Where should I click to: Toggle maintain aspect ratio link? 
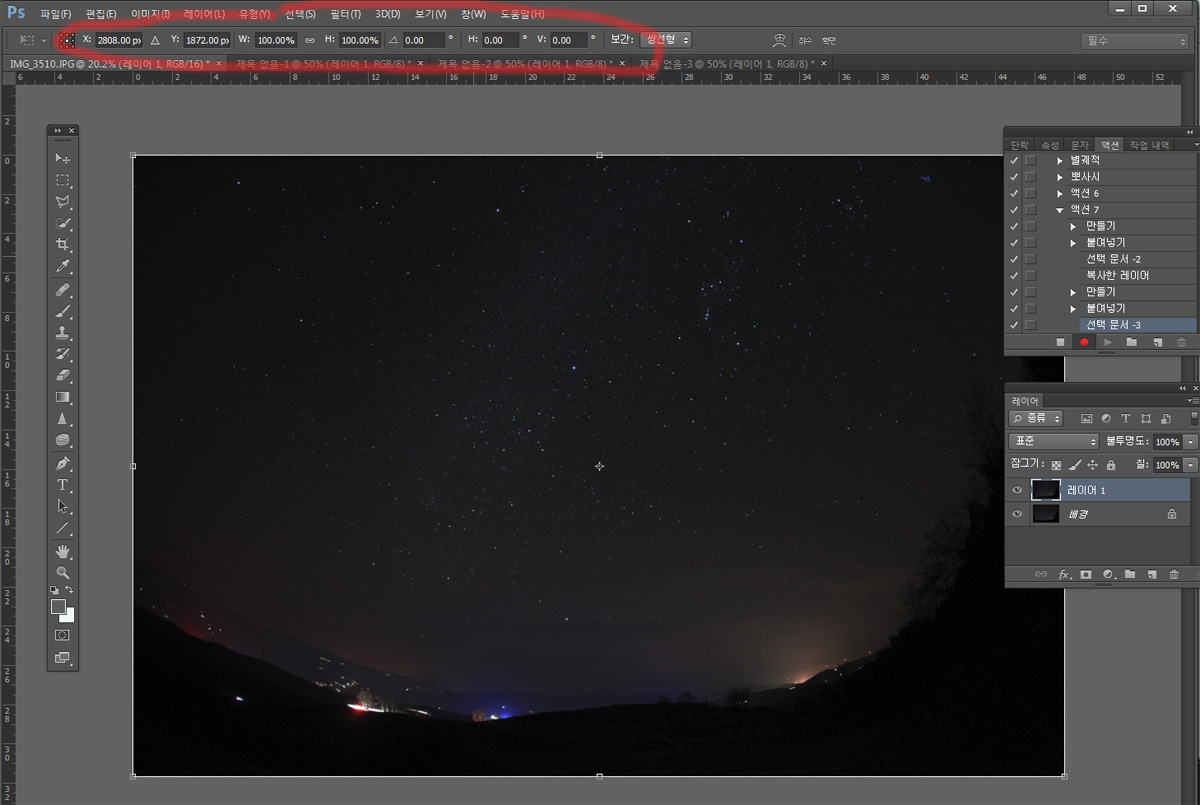click(x=310, y=40)
